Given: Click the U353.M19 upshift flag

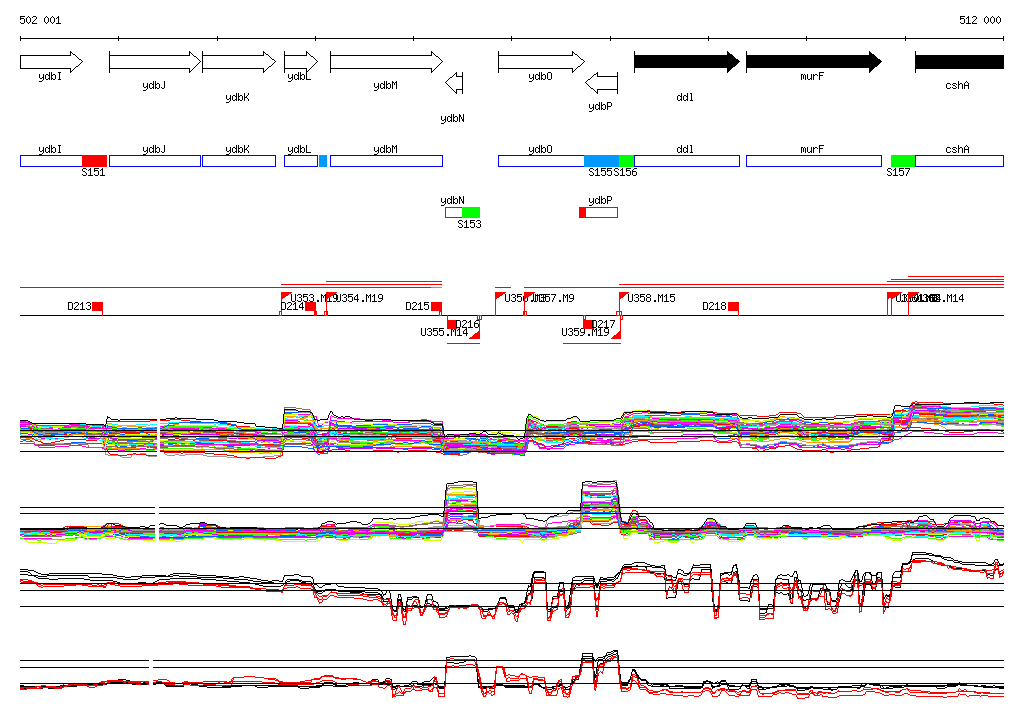Looking at the screenshot, I should 285,297.
